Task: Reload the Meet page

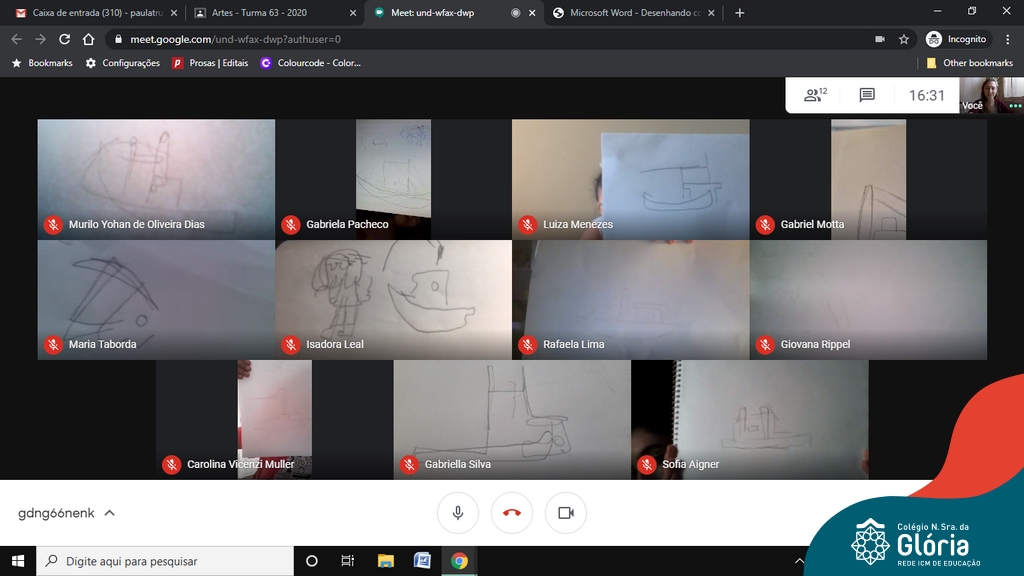Action: pyautogui.click(x=65, y=39)
